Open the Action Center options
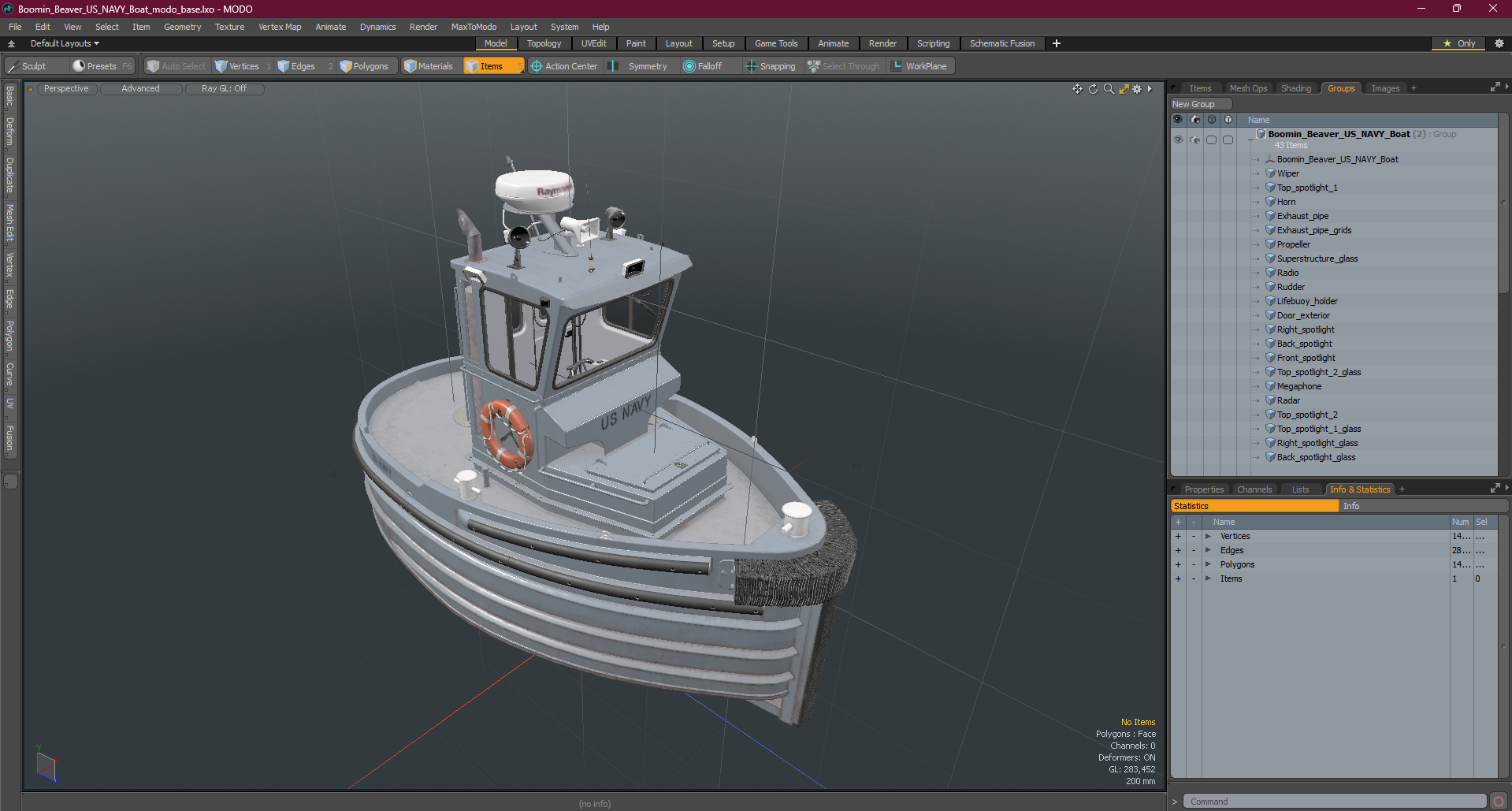Image resolution: width=1512 pixels, height=811 pixels. [x=564, y=66]
